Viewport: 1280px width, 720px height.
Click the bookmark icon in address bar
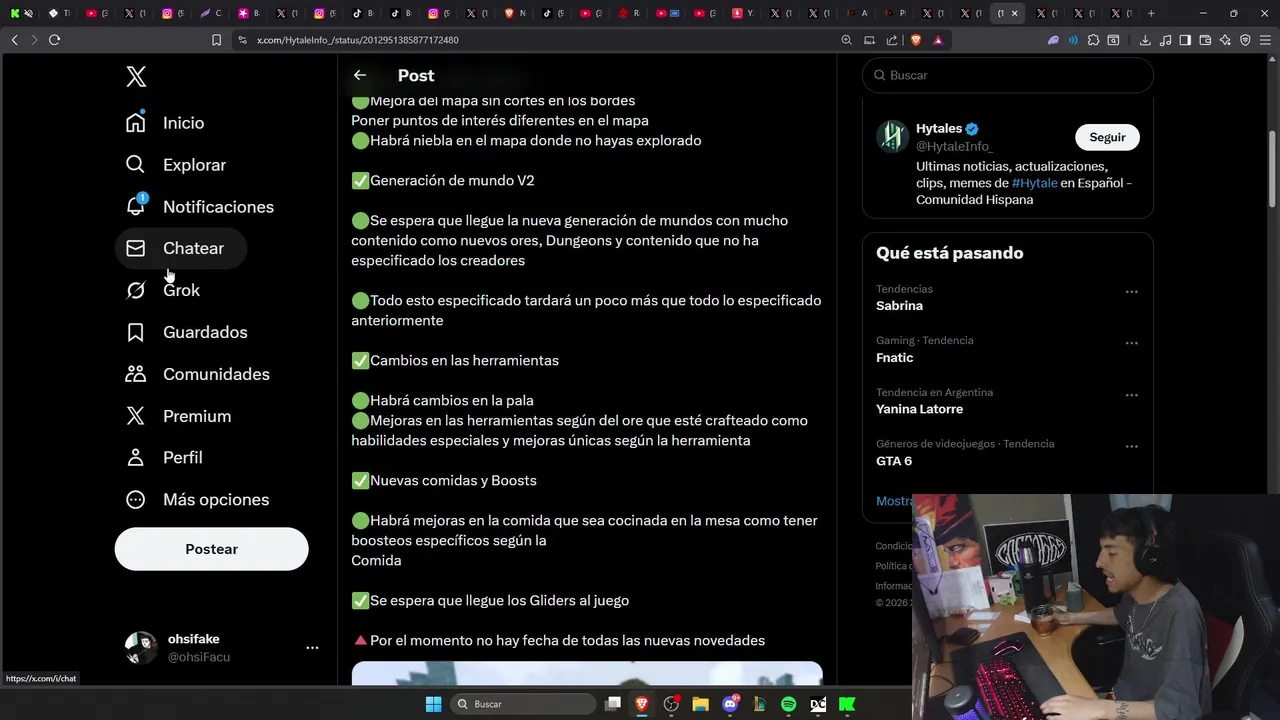216,40
